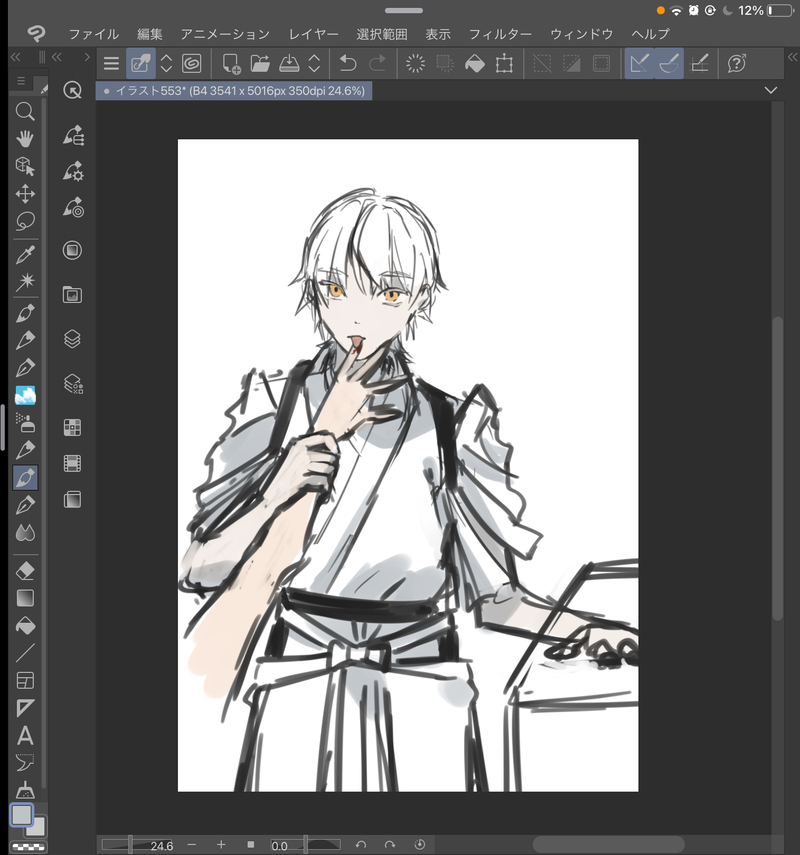Toggle the highlighted touch operation mode button
Viewport: 800px width, 855px height.
point(141,64)
